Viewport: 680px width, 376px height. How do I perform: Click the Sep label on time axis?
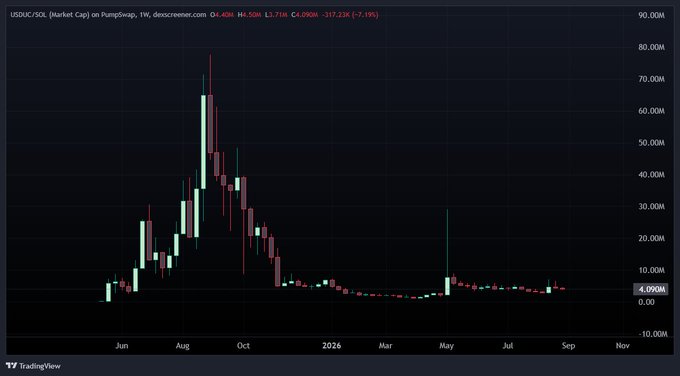(x=568, y=346)
